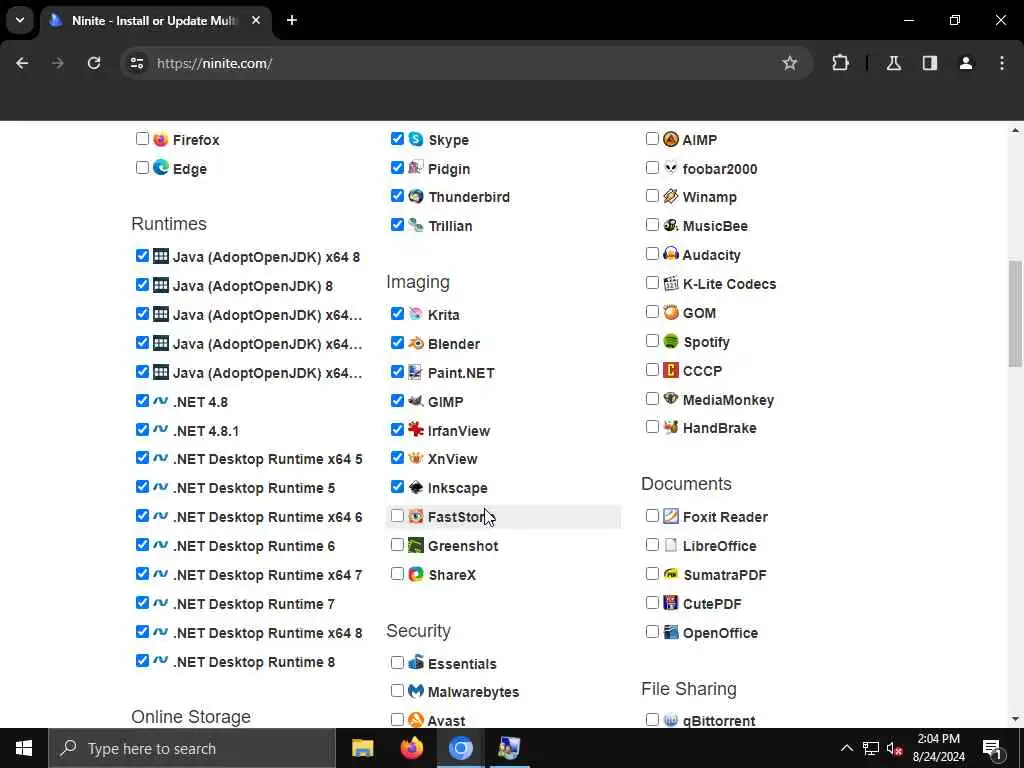The height and width of the screenshot is (768, 1024).
Task: Click the CCCP icon
Action: 671,370
